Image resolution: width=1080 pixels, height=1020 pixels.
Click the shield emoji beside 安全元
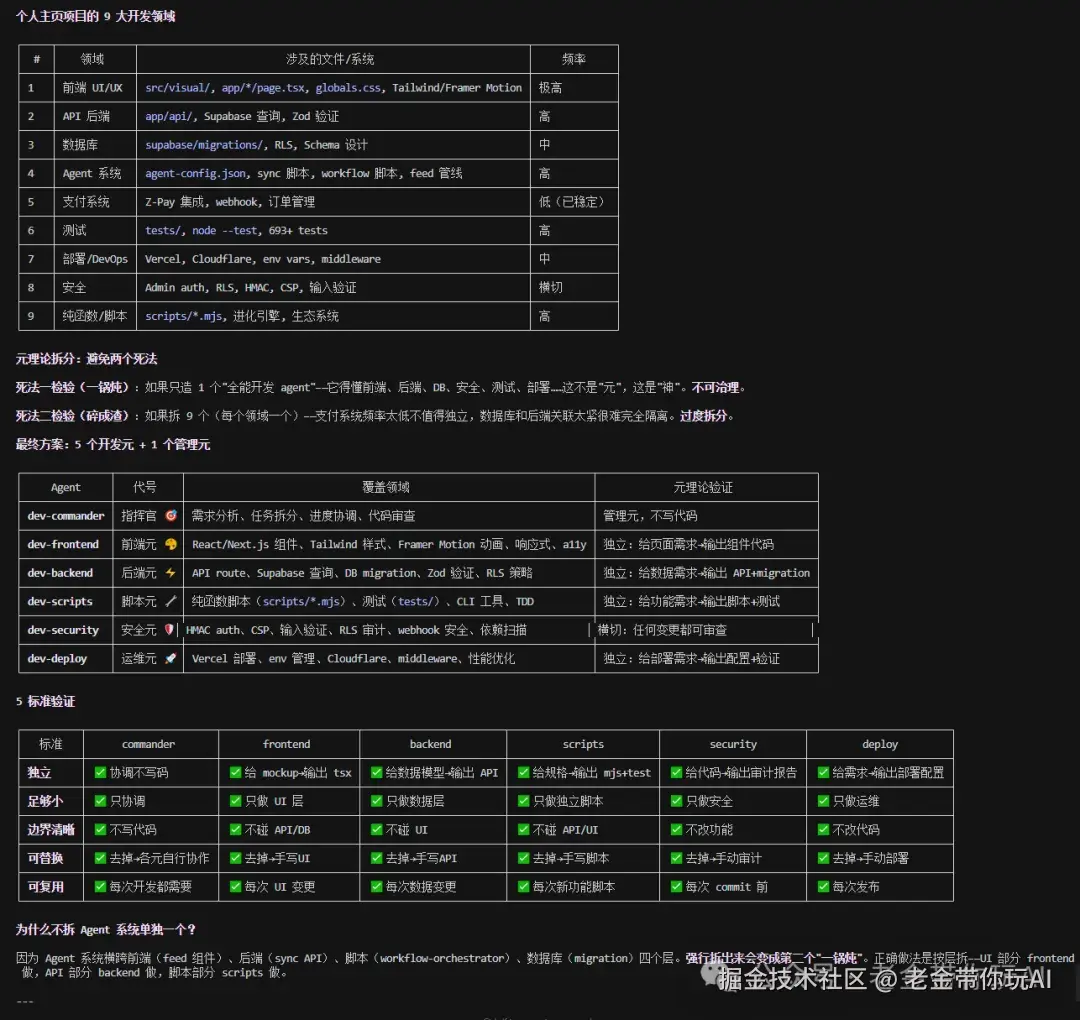[169, 629]
